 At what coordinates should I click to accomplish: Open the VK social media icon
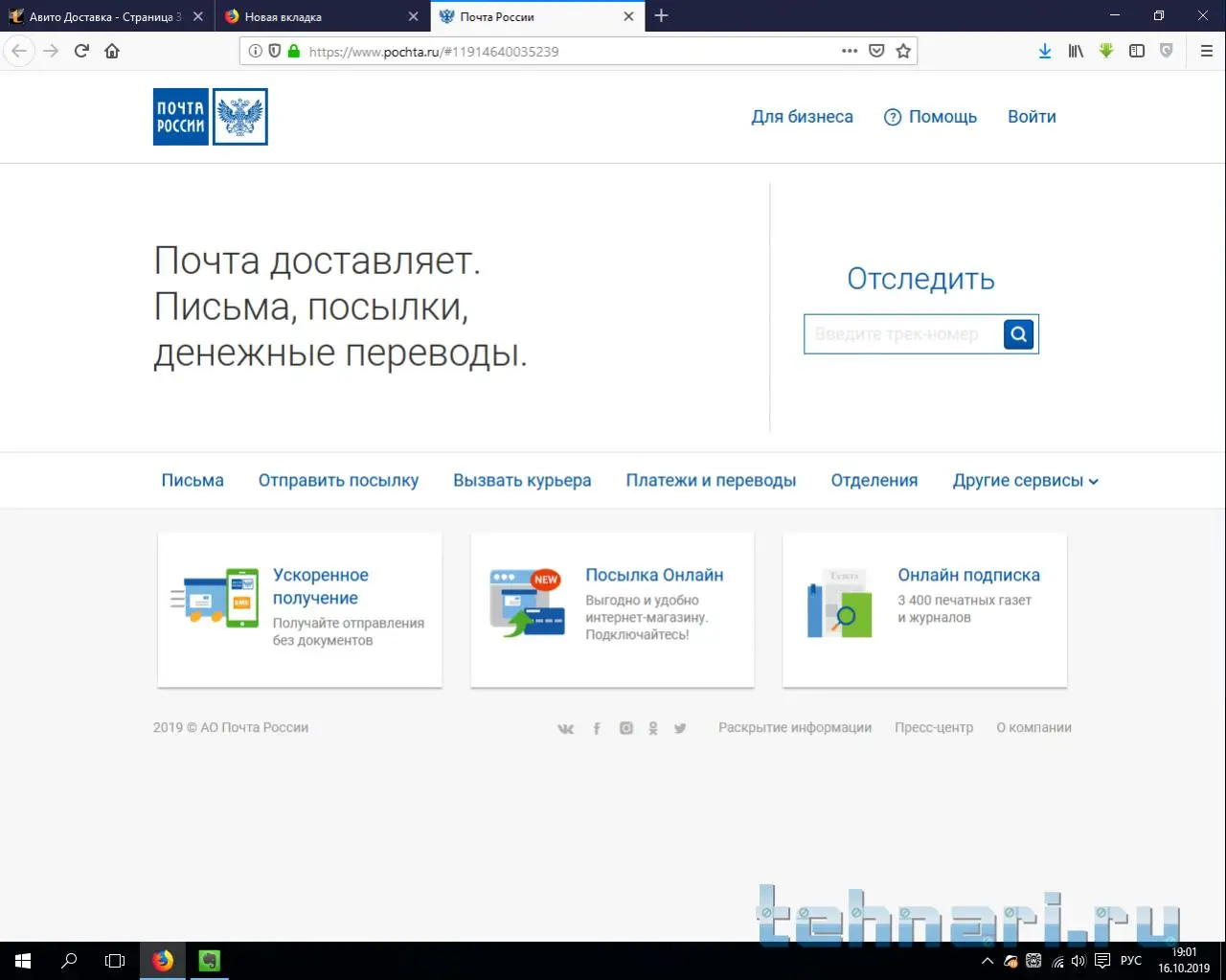pos(566,728)
